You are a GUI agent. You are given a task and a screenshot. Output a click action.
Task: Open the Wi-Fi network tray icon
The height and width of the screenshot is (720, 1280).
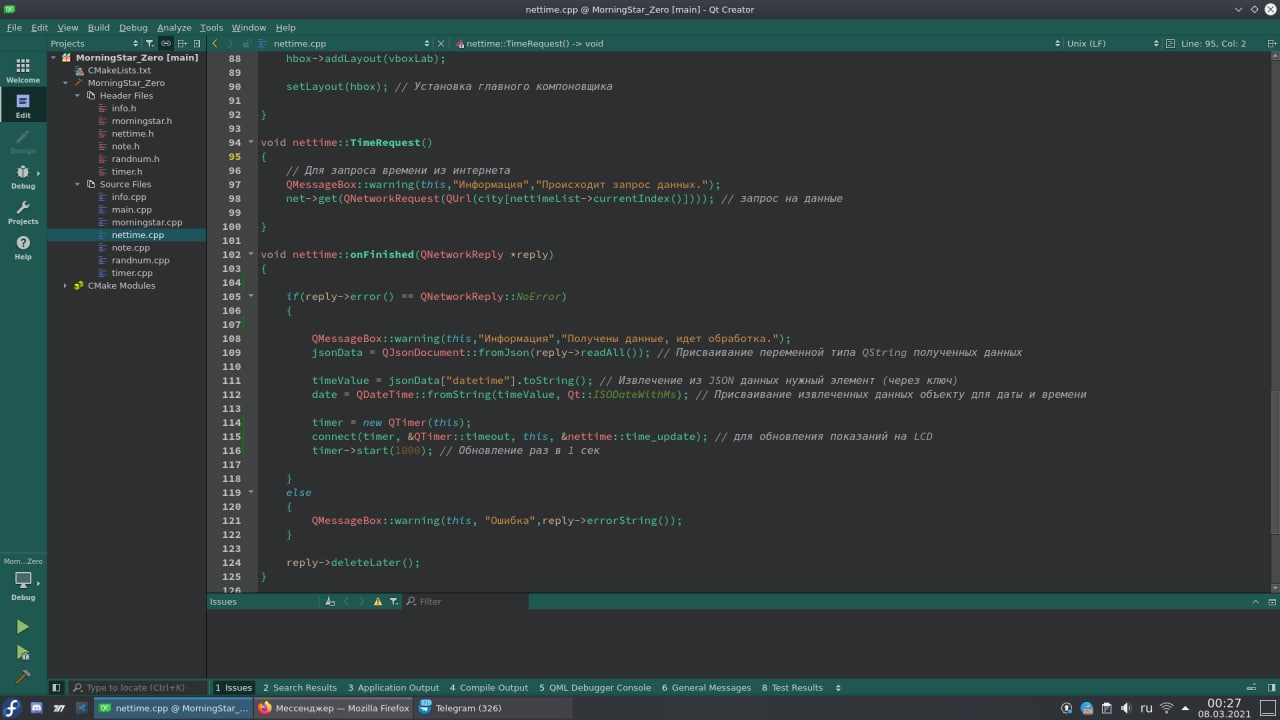pyautogui.click(x=1165, y=708)
